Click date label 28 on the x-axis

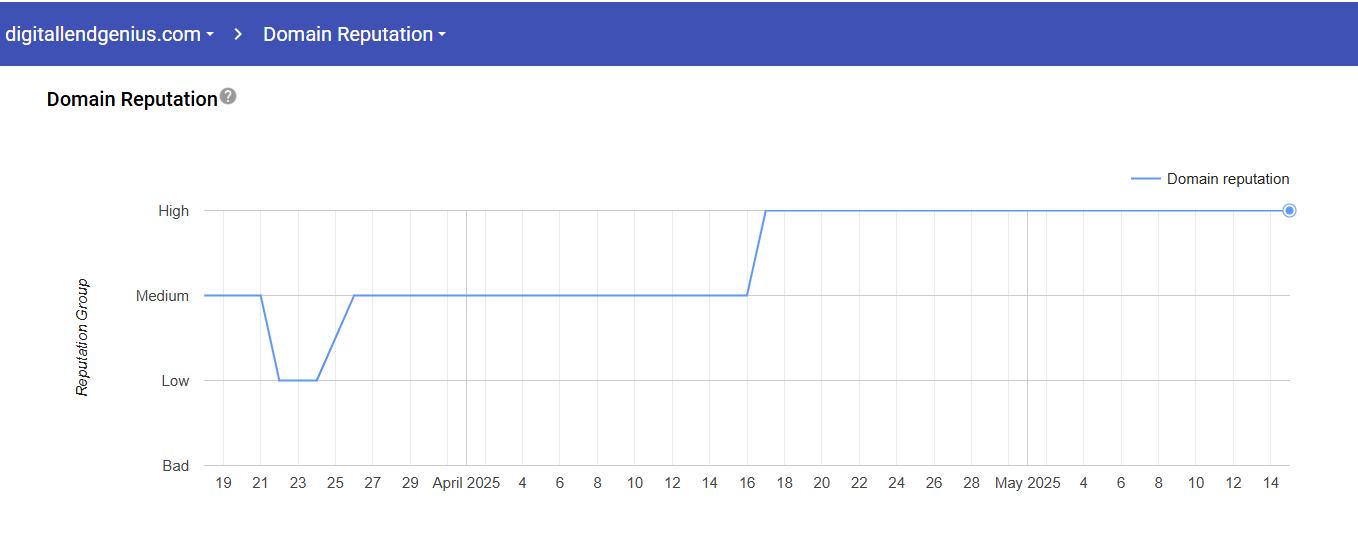point(971,483)
